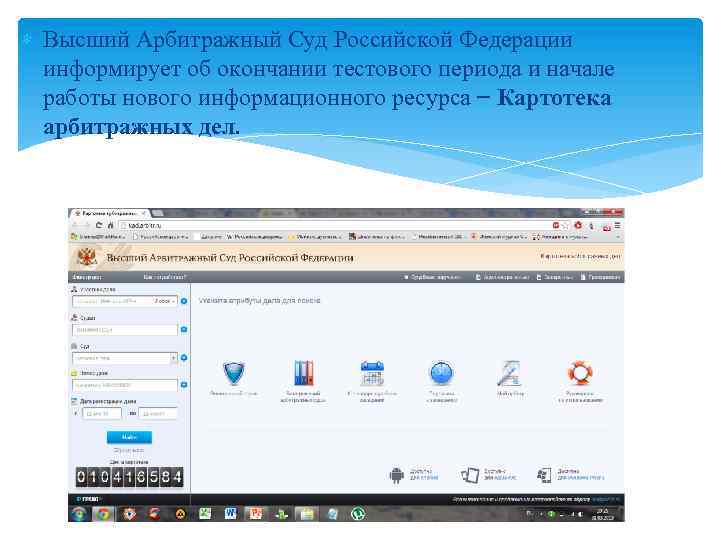Click the blue button beside the judge field
The image size is (720, 540).
coord(184,330)
